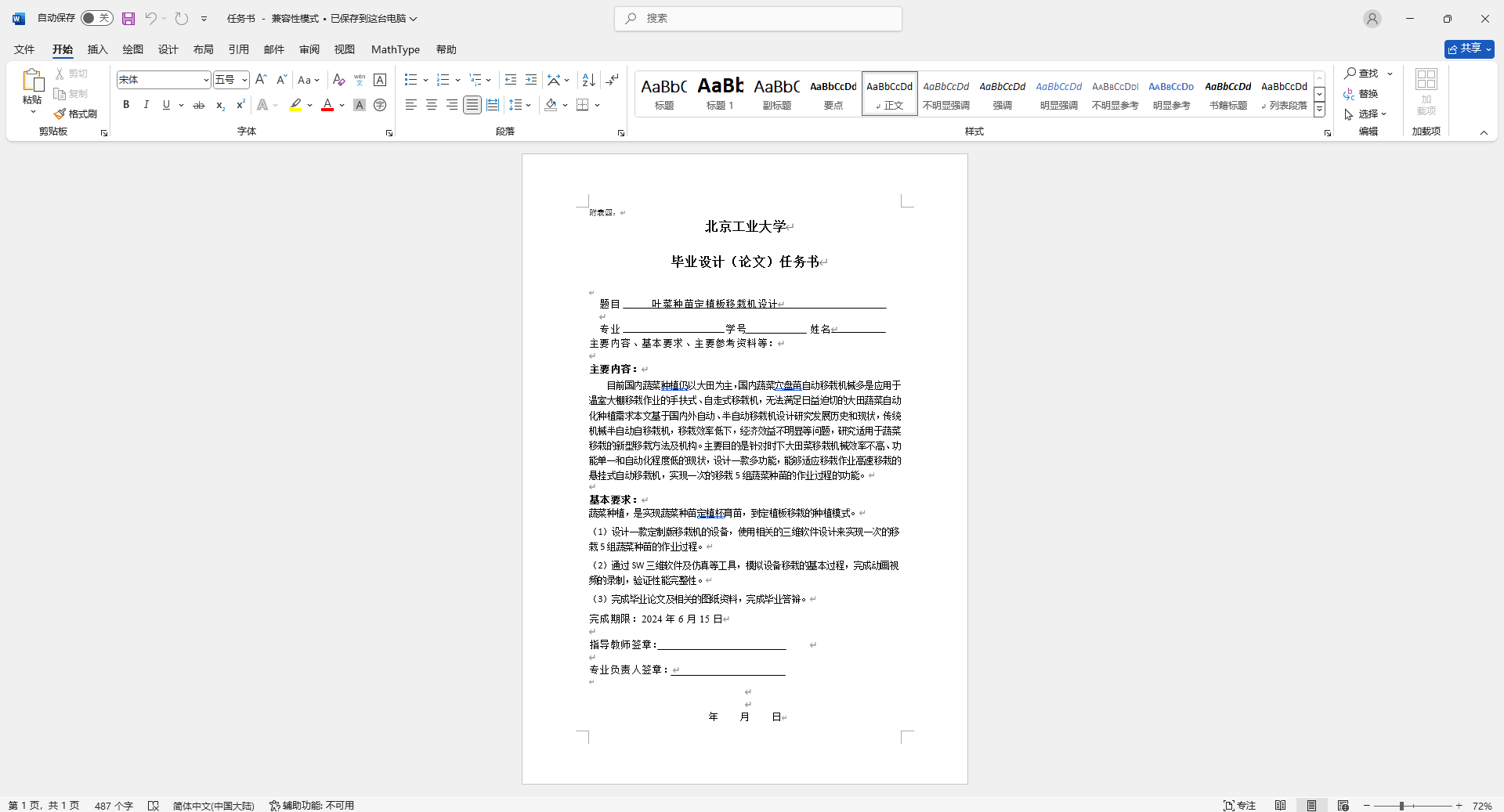Open Add-ins (加载项) button

(x=1426, y=92)
